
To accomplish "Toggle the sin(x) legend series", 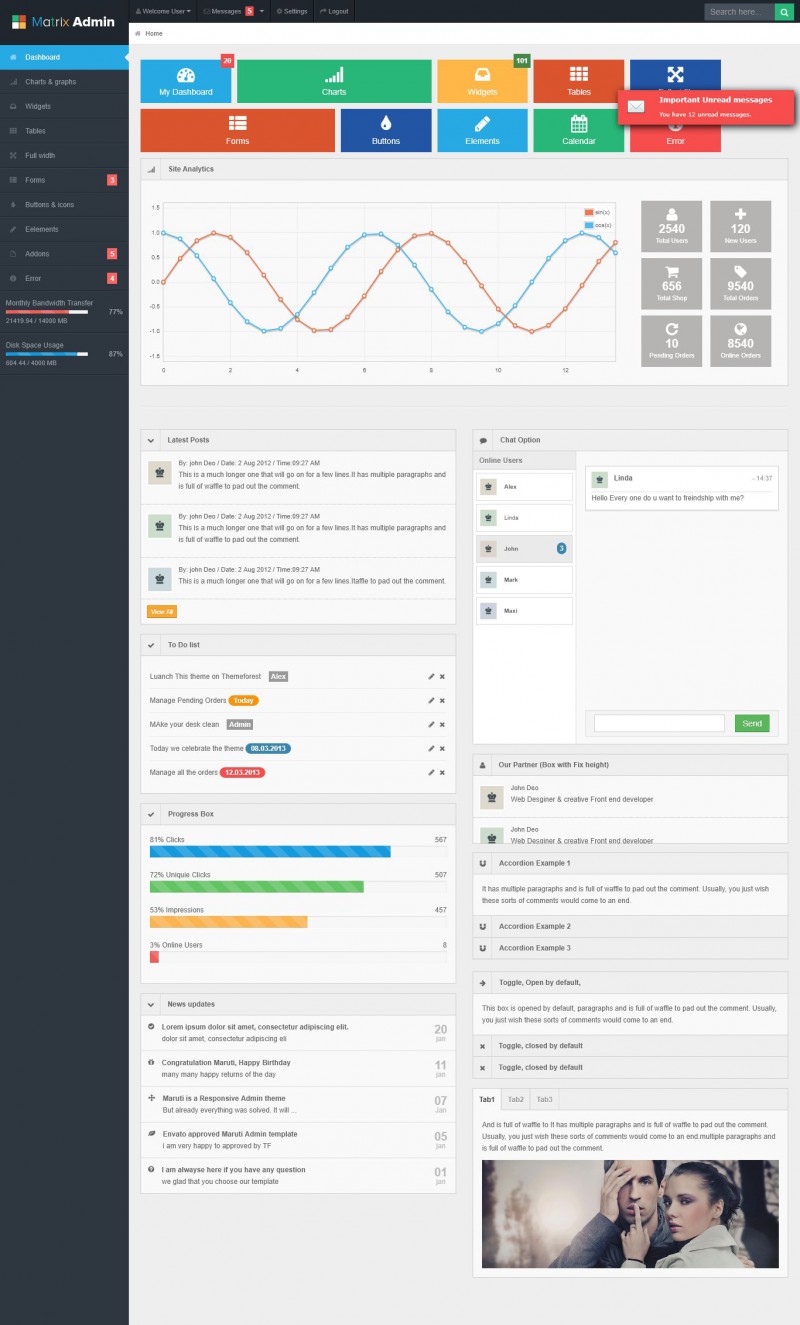I will pos(598,212).
